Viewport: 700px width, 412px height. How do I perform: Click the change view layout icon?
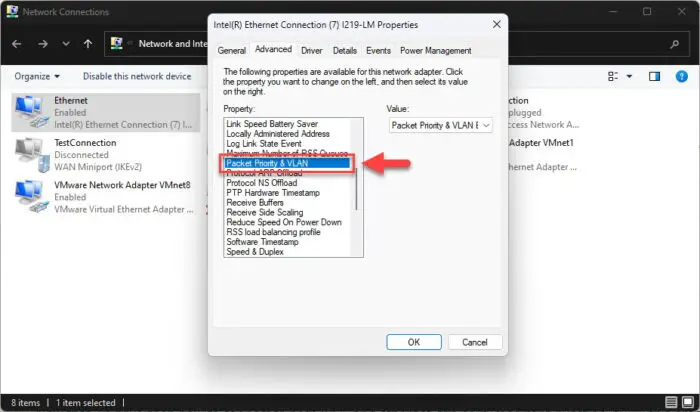coord(613,76)
